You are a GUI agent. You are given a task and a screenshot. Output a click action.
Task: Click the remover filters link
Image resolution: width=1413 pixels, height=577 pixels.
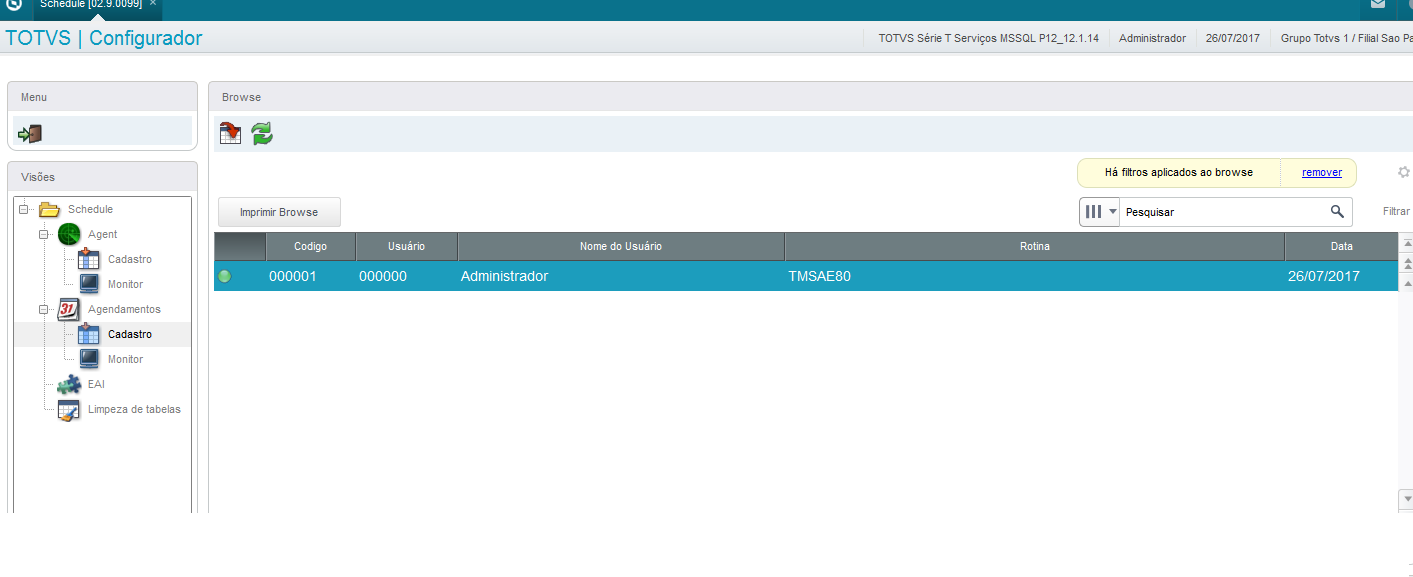tap(1322, 172)
